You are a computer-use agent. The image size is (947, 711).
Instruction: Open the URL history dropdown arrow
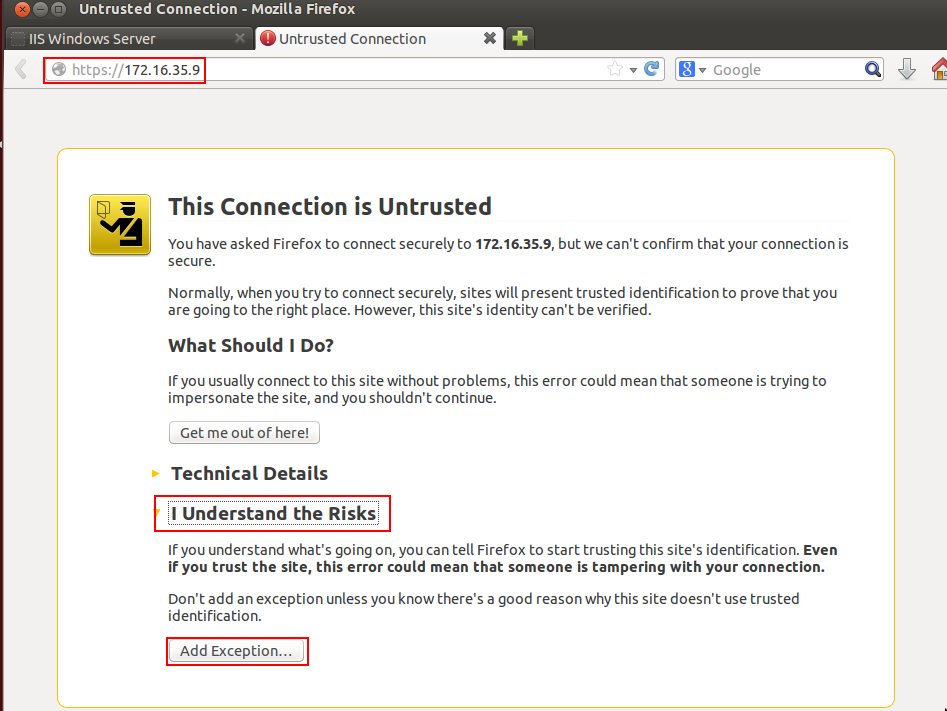click(633, 70)
